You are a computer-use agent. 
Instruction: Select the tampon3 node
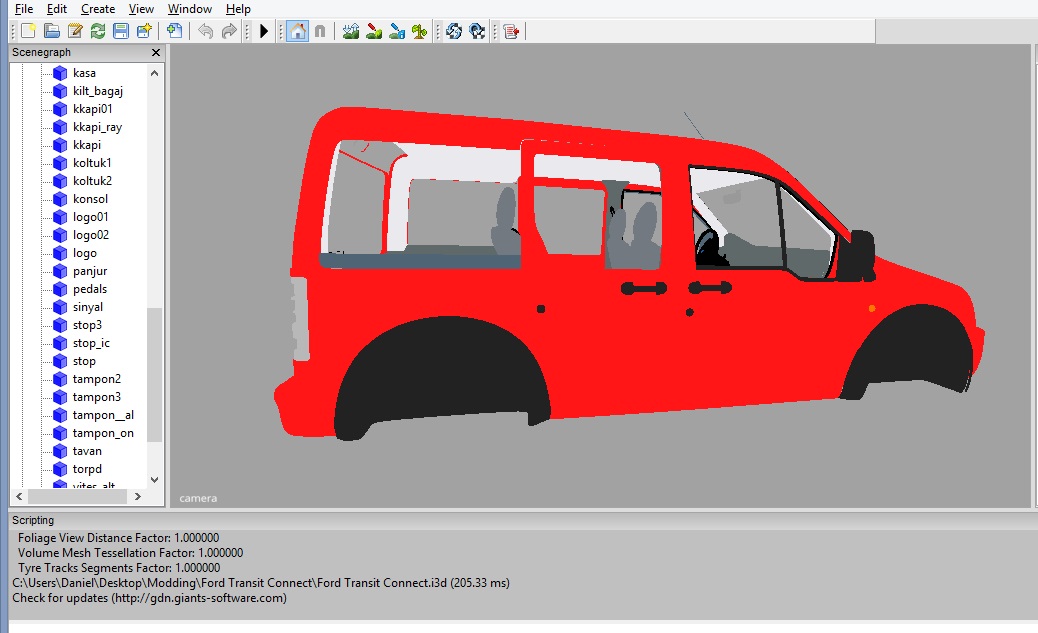point(97,397)
